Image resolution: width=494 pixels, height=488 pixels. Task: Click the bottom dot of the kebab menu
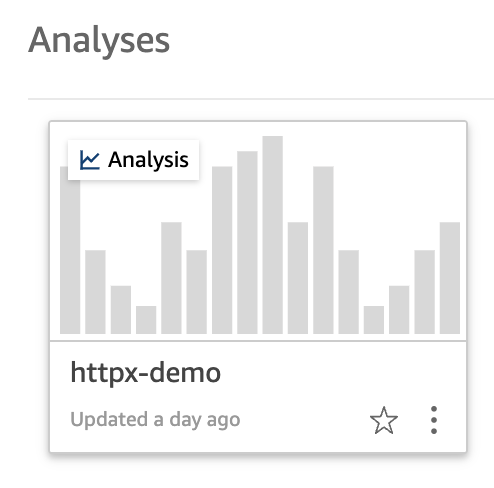[x=434, y=431]
